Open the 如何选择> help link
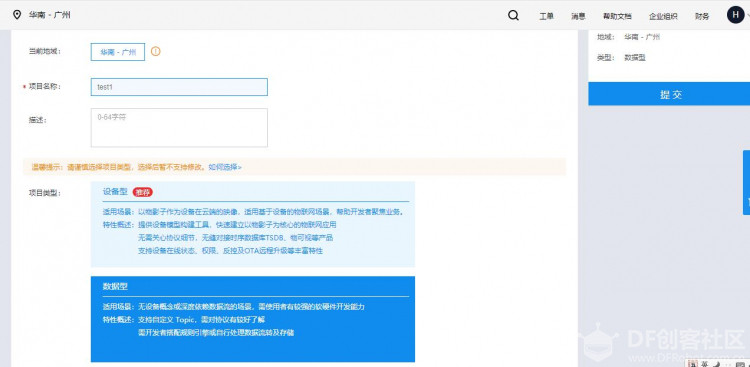This screenshot has width=750, height=367. point(225,167)
